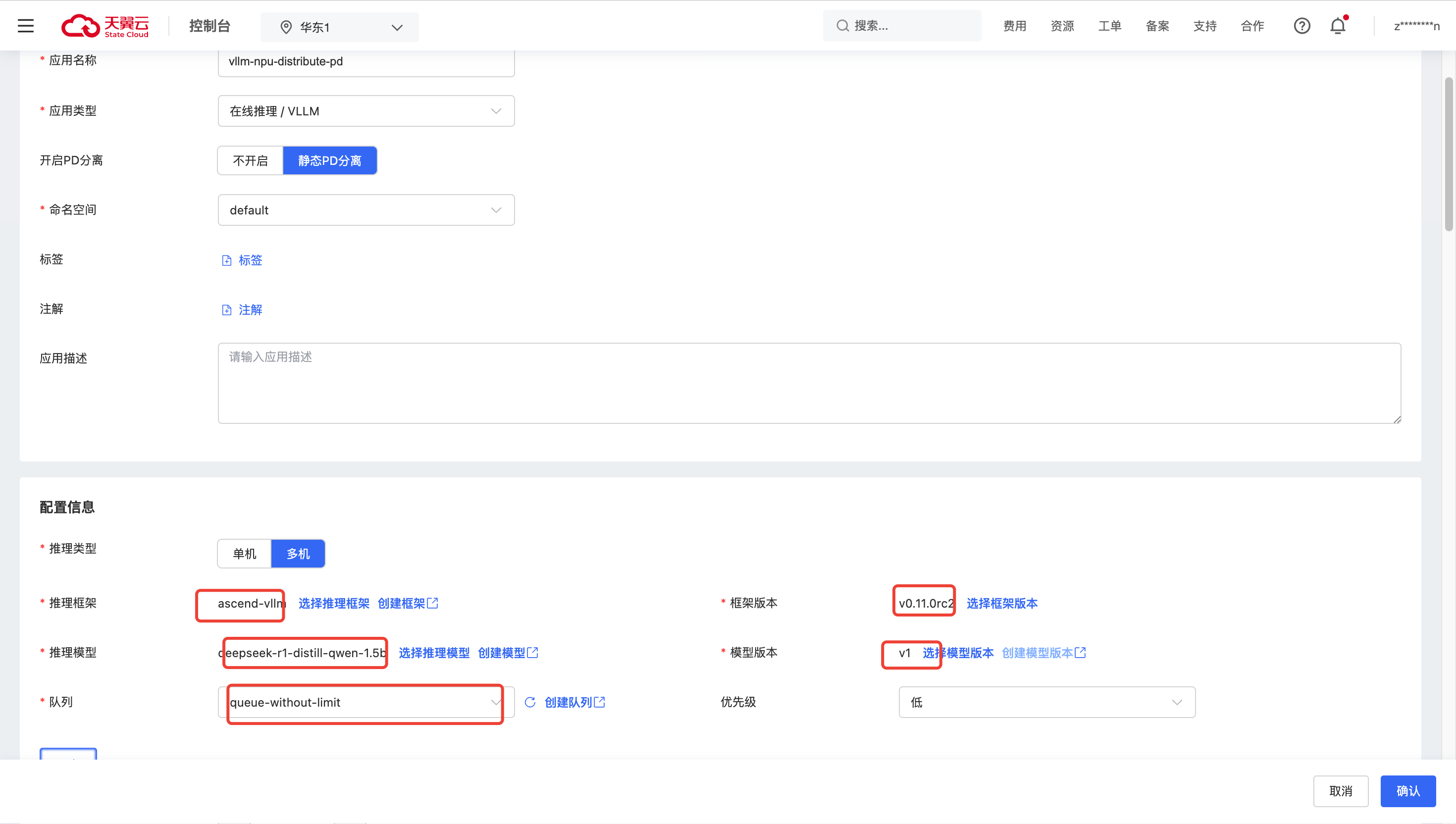Choose 单机 inference type

(245, 554)
